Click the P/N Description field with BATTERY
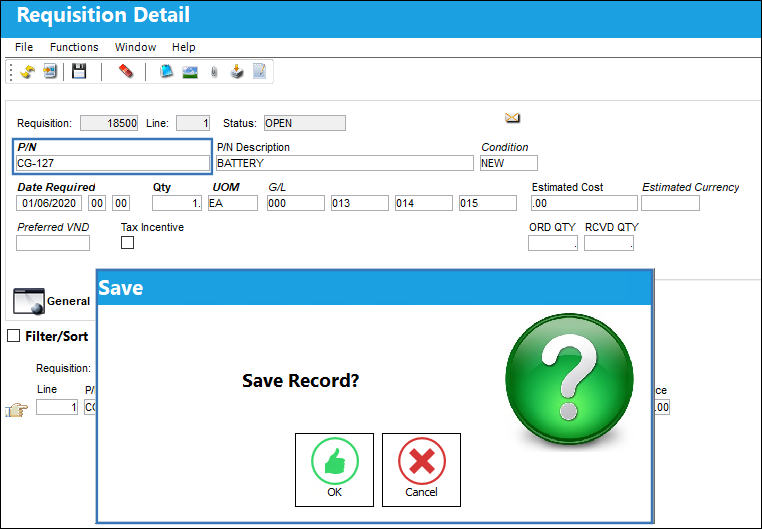The height and width of the screenshot is (529, 762). coord(345,163)
